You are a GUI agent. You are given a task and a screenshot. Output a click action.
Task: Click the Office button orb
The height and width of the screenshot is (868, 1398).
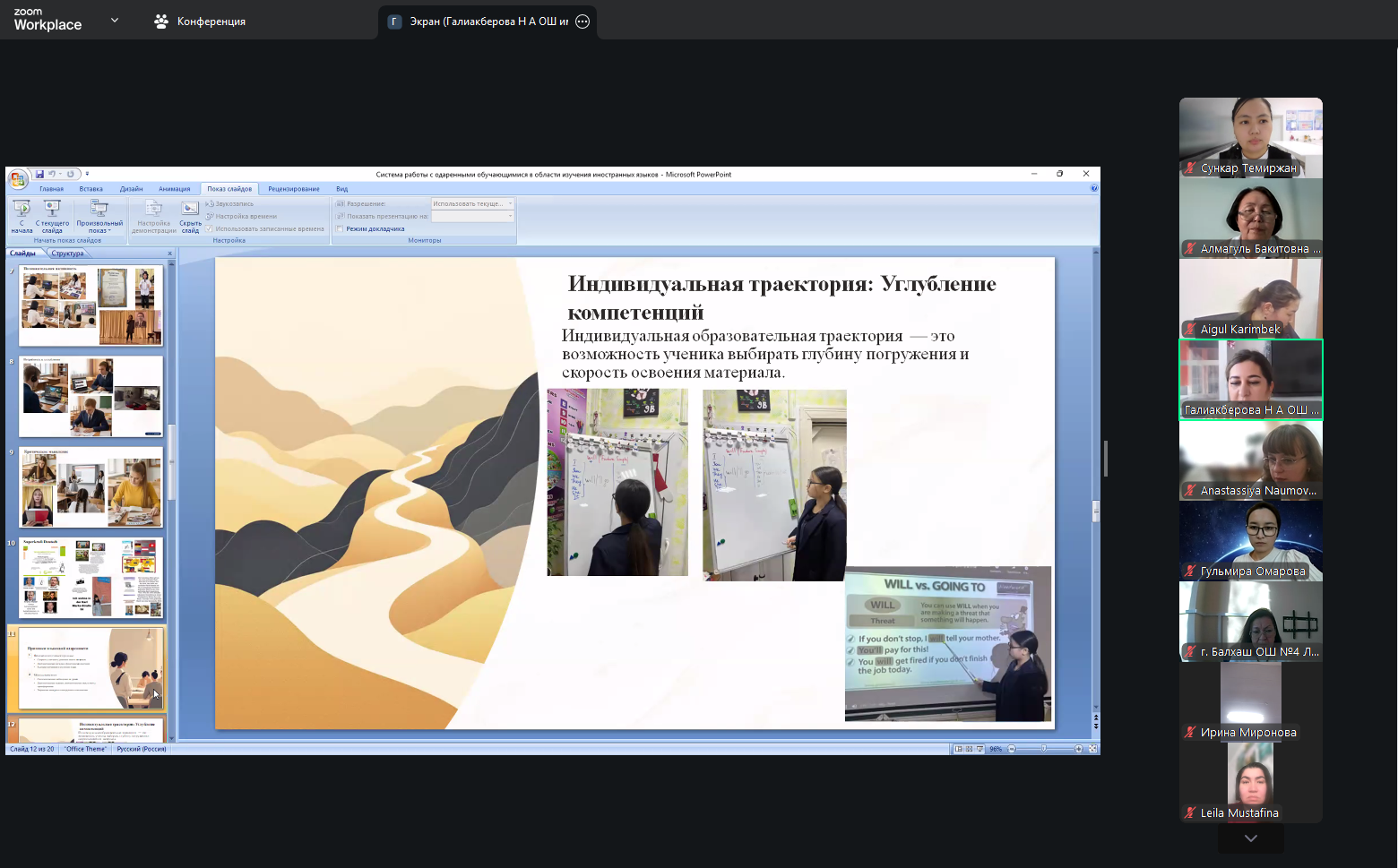[x=17, y=180]
